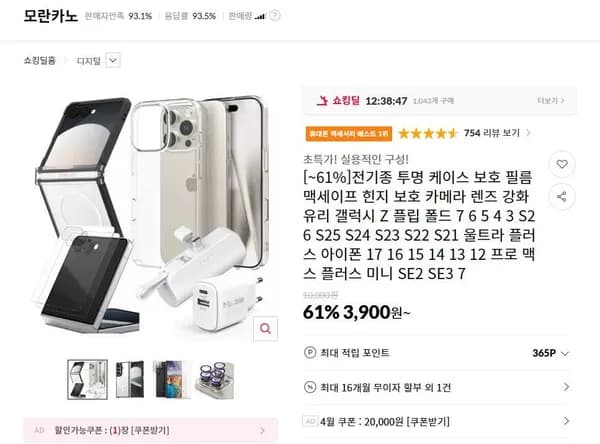The width and height of the screenshot is (600, 444).
Task: Click the 더보기 link in 쇼킹딜 bar
Action: point(551,100)
